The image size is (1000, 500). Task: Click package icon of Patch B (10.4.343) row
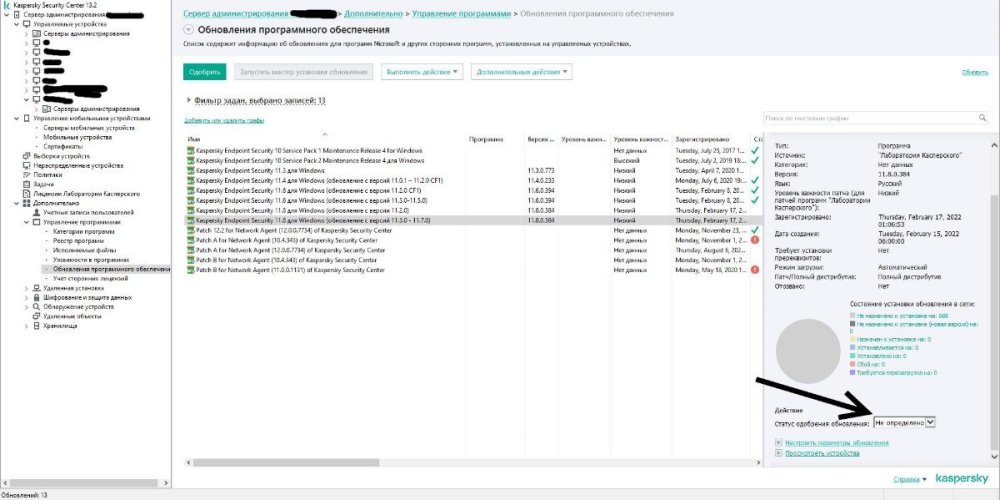[x=190, y=260]
